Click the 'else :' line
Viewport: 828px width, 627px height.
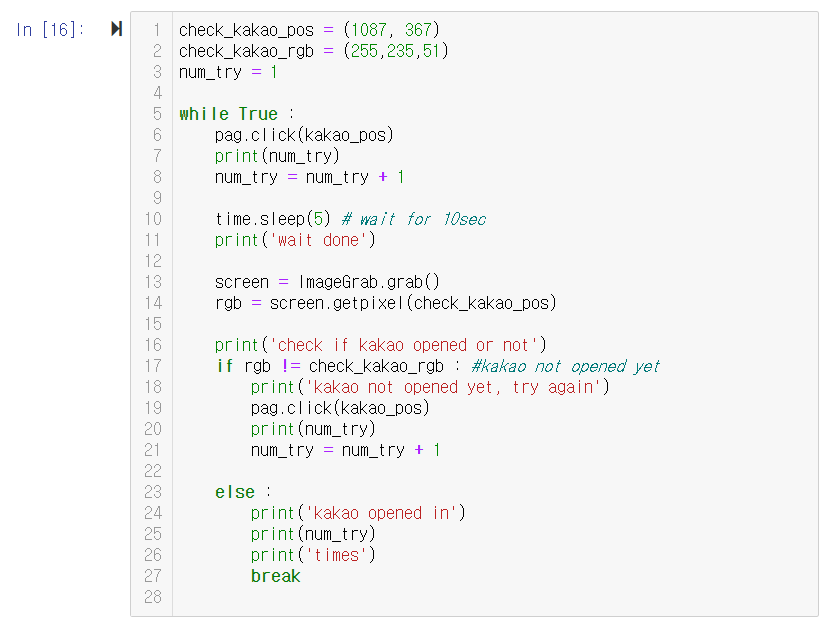(x=243, y=492)
